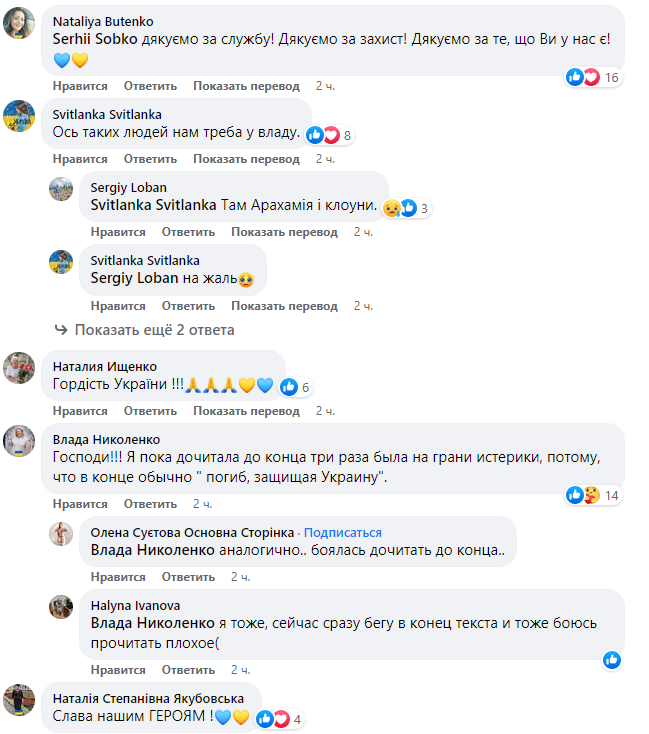Click like icon on Halyna Ivanova's reply
This screenshot has width=649, height=734.
[612, 659]
